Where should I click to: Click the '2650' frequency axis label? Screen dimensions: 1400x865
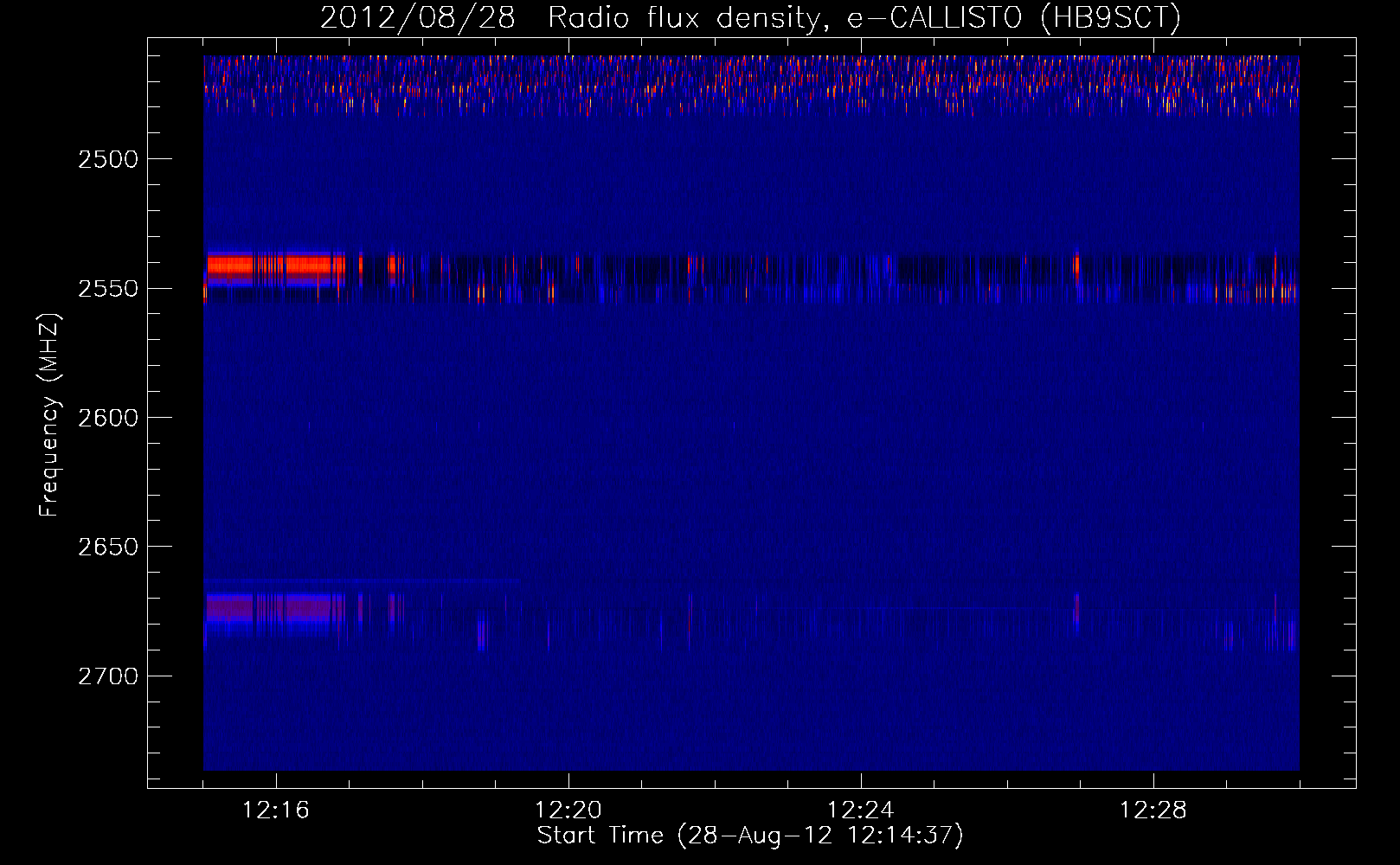pos(107,547)
